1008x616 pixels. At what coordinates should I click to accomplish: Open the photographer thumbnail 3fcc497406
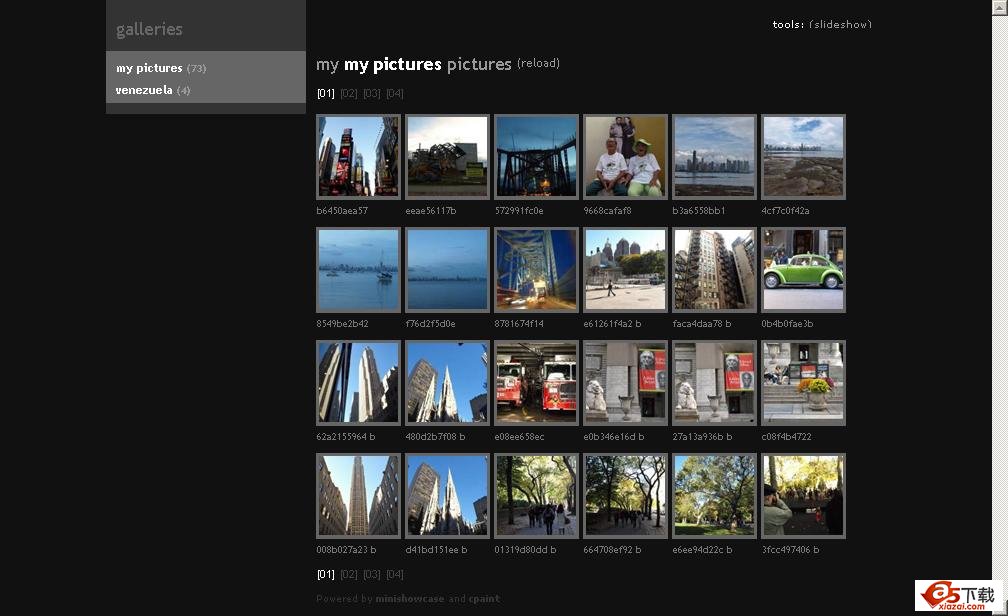tap(803, 496)
